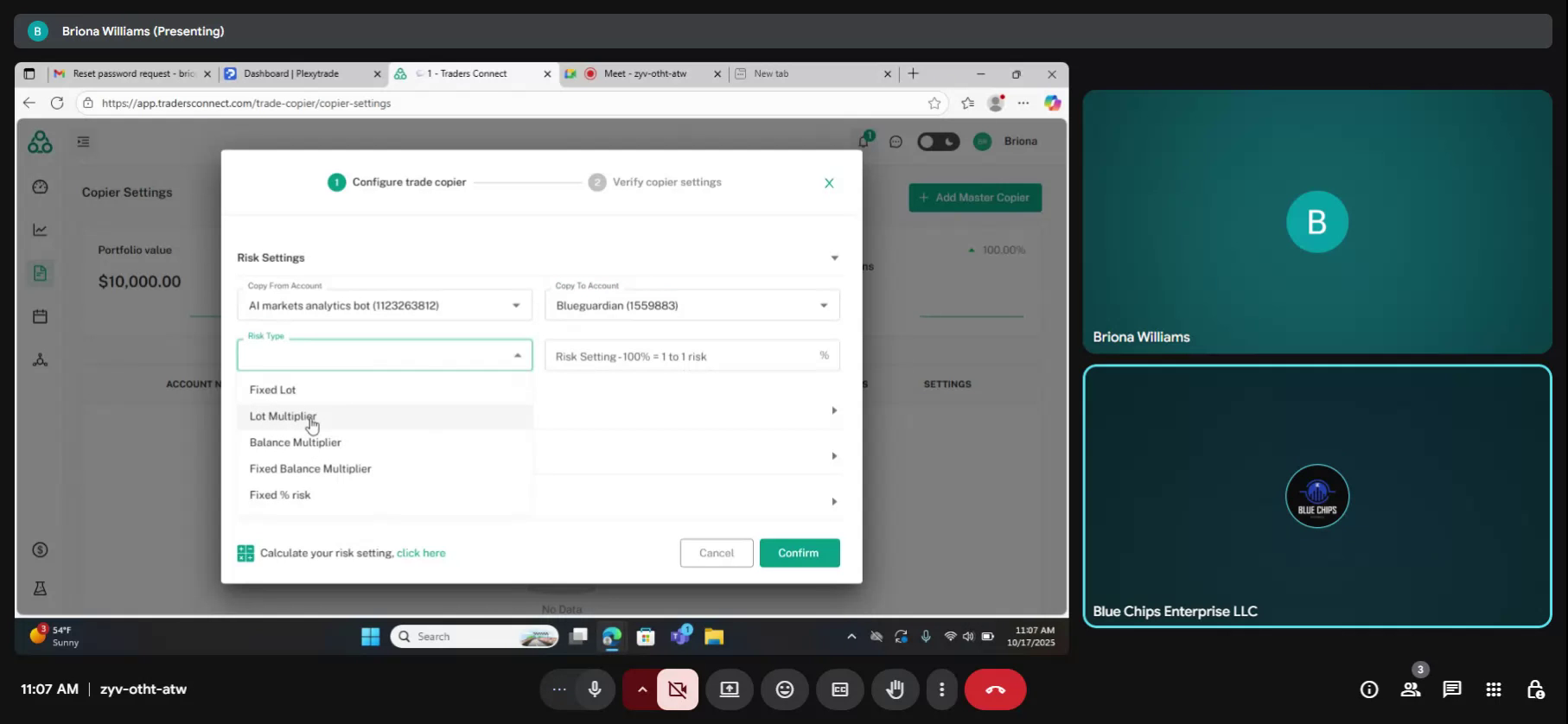Open chat with everyone in Meet
The height and width of the screenshot is (724, 1568).
pyautogui.click(x=1452, y=689)
